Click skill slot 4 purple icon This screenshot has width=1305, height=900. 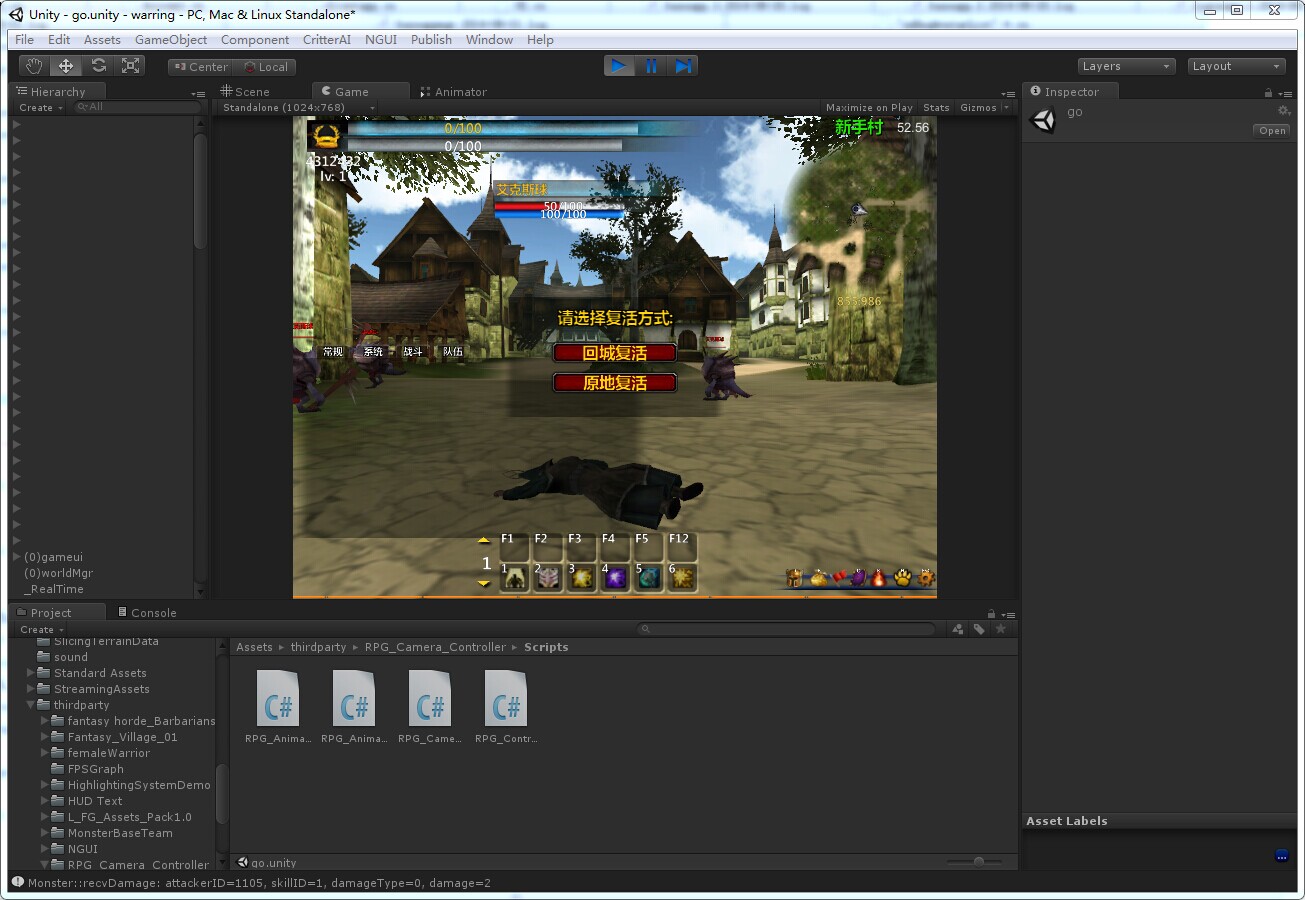click(x=615, y=578)
